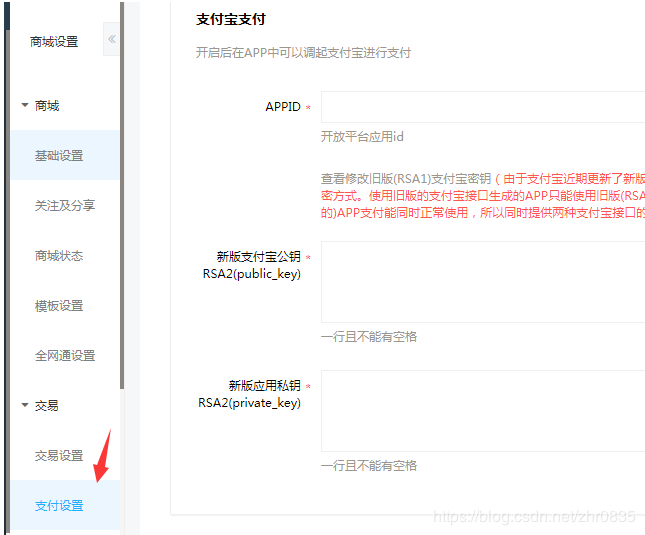
Task: Click the APPID field label
Action: tap(283, 107)
